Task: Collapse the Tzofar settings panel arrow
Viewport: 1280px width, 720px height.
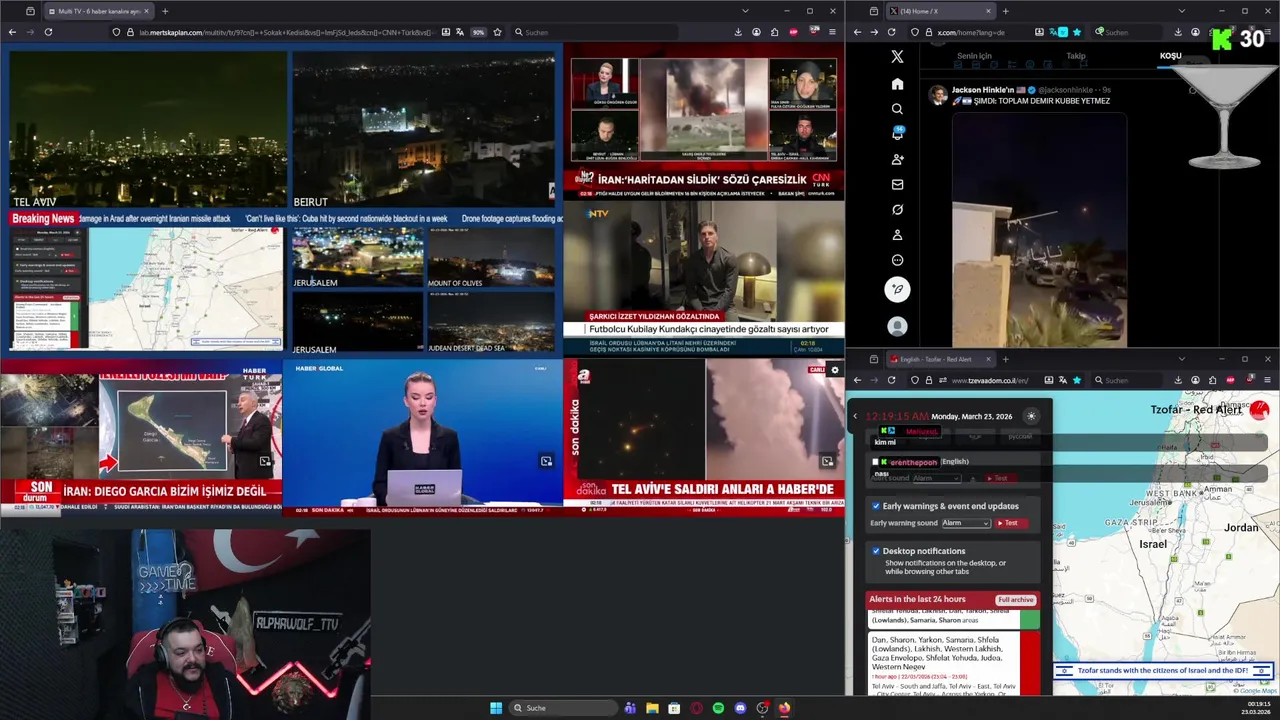Action: point(855,416)
